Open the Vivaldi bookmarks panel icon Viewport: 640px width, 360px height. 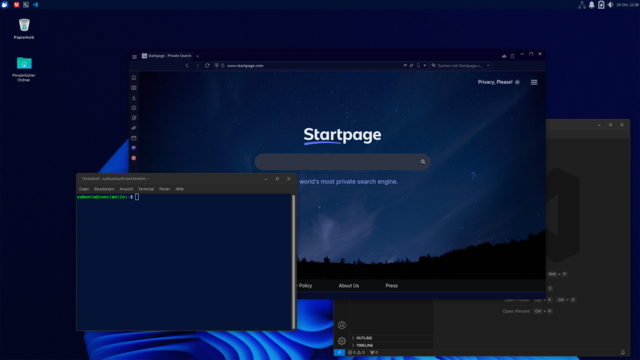tap(134, 78)
